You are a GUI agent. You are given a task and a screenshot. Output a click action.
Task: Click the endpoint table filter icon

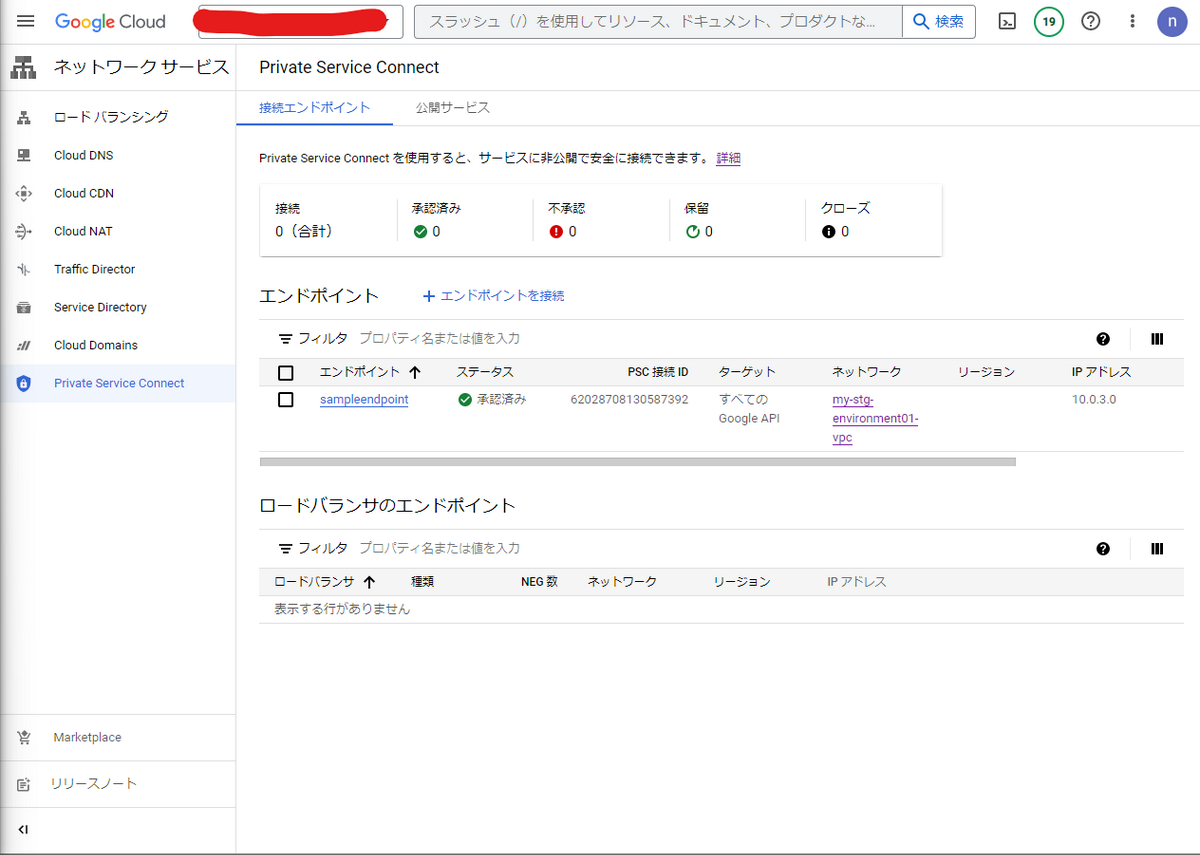[285, 339]
